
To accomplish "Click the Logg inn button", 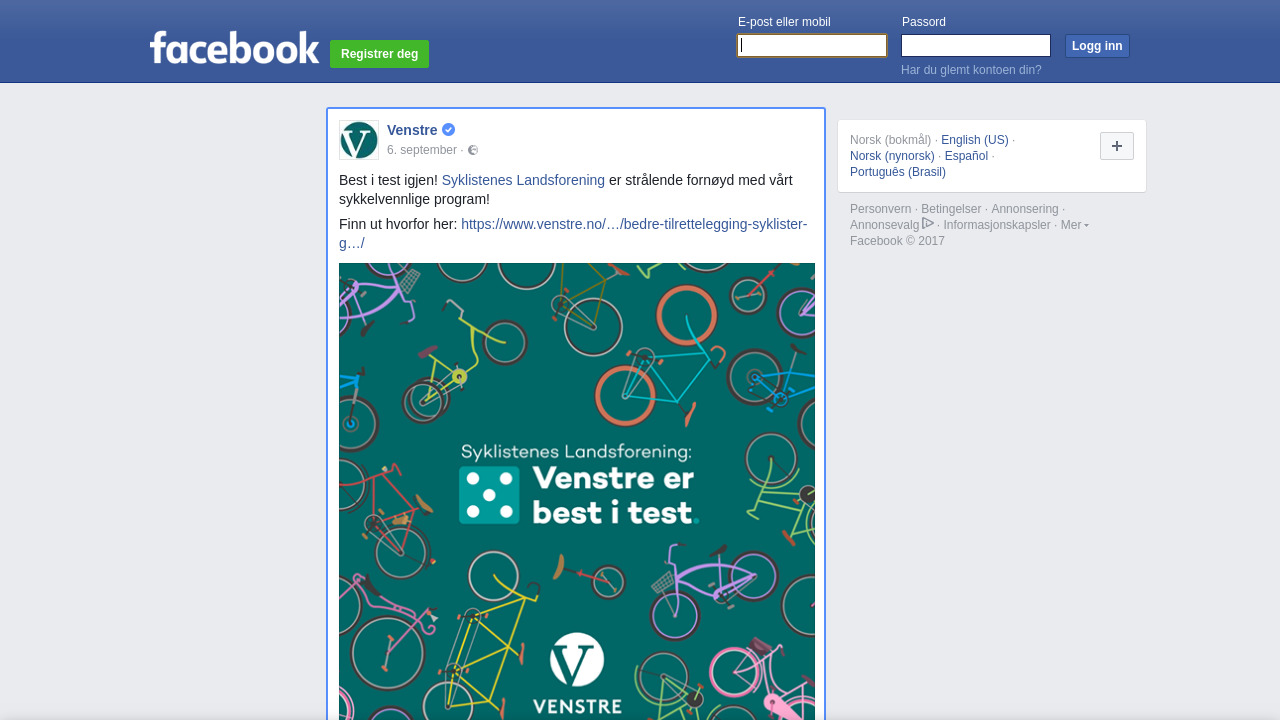I will (x=1097, y=46).
